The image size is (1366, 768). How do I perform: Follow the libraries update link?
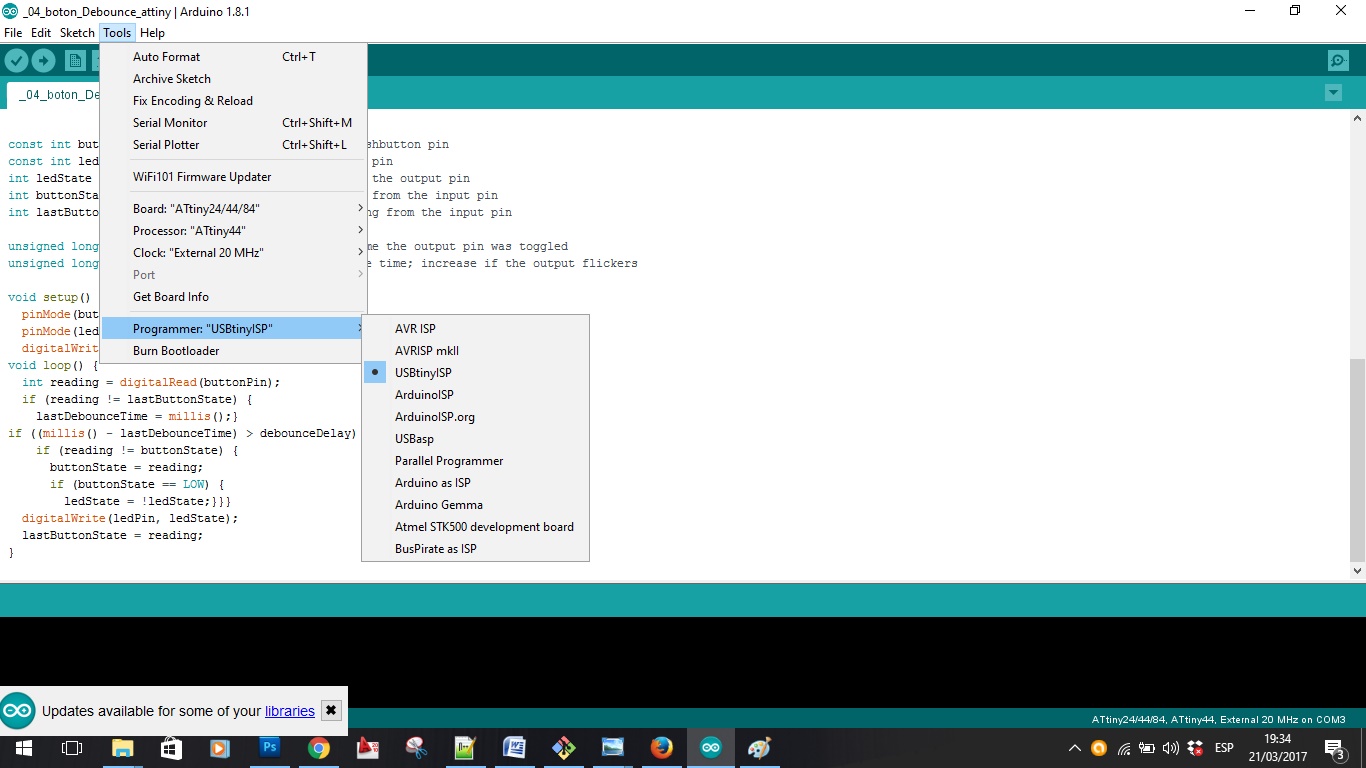point(290,711)
